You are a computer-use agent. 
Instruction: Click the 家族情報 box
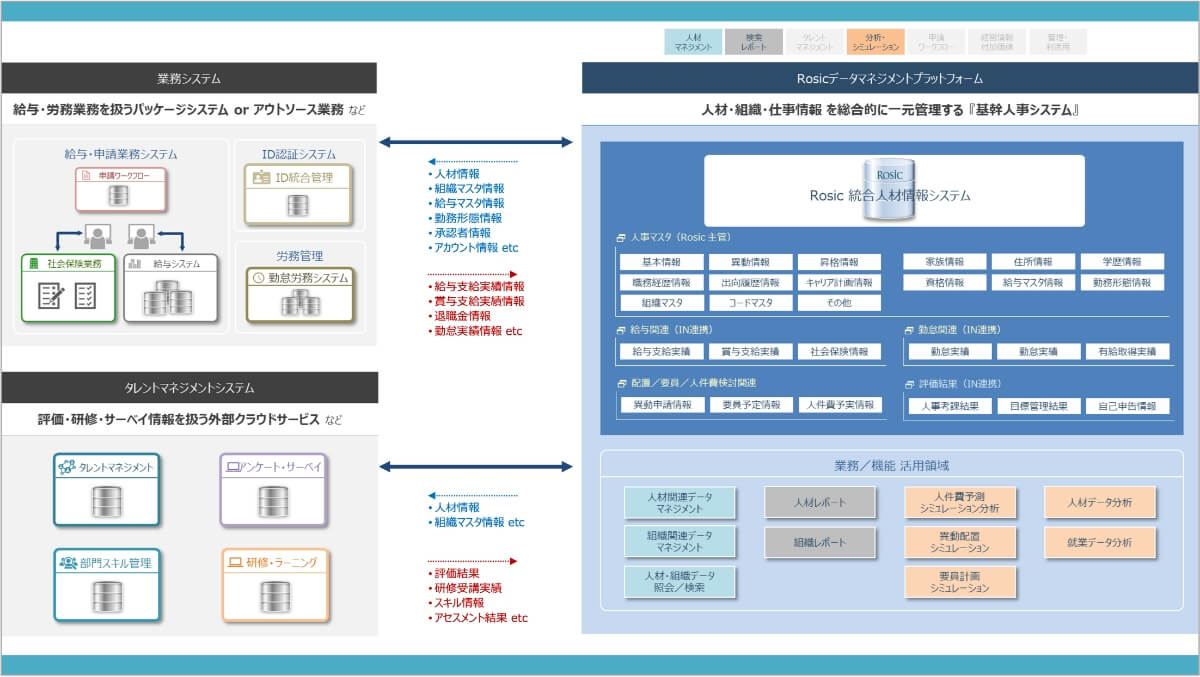(944, 262)
